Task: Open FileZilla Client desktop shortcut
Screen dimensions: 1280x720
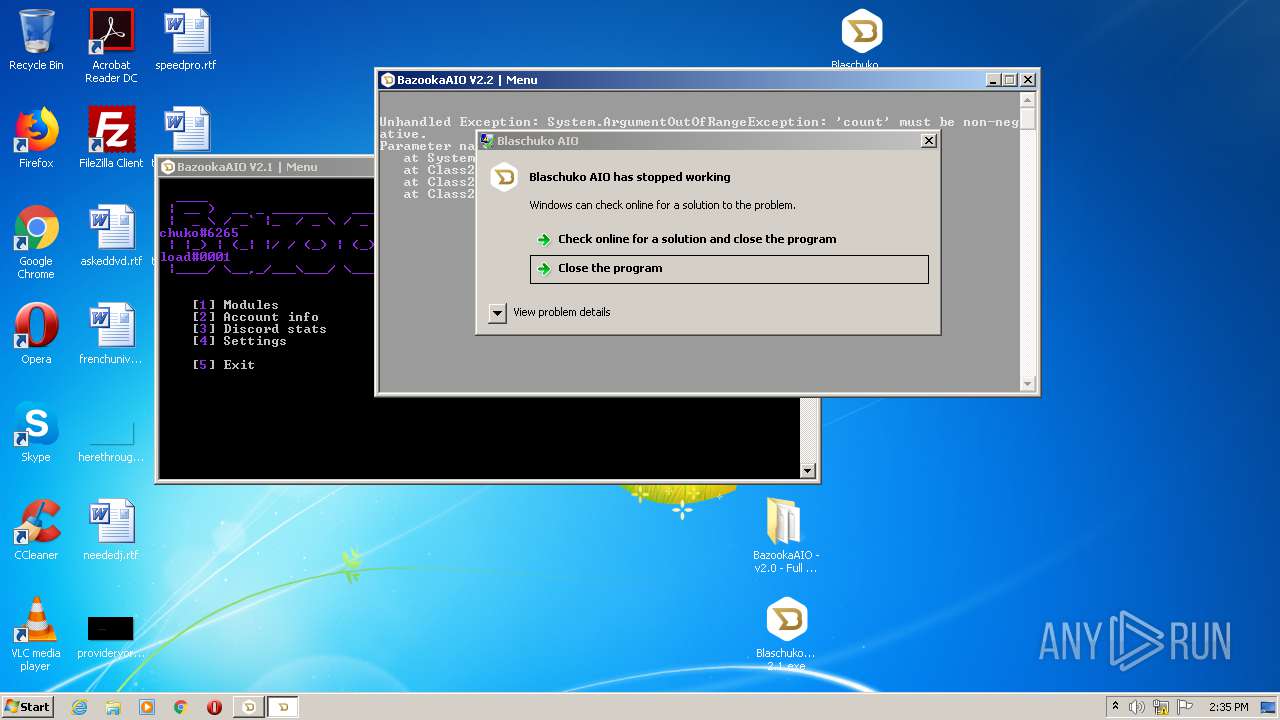Action: (x=111, y=138)
